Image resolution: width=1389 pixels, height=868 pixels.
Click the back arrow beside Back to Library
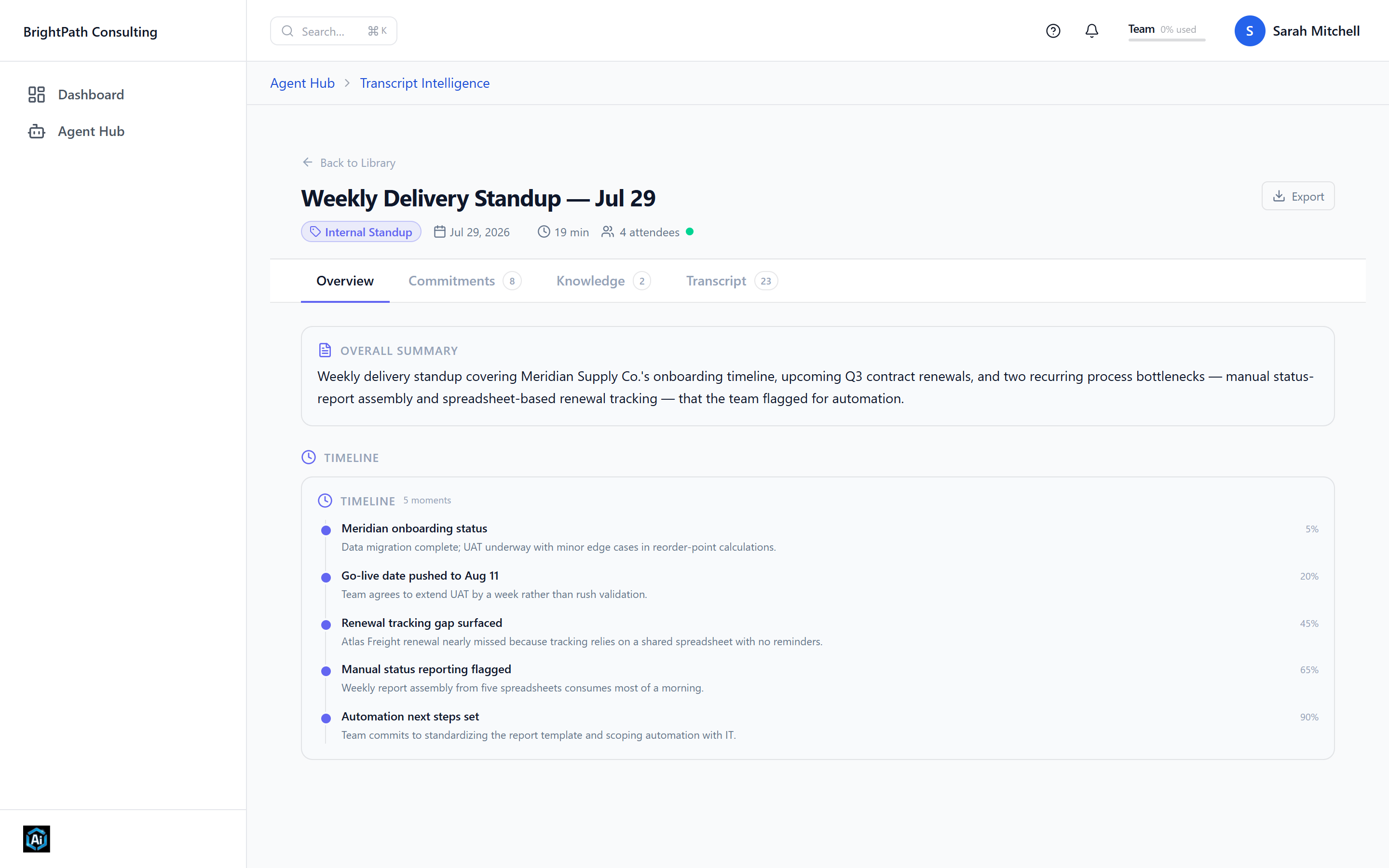click(x=308, y=163)
